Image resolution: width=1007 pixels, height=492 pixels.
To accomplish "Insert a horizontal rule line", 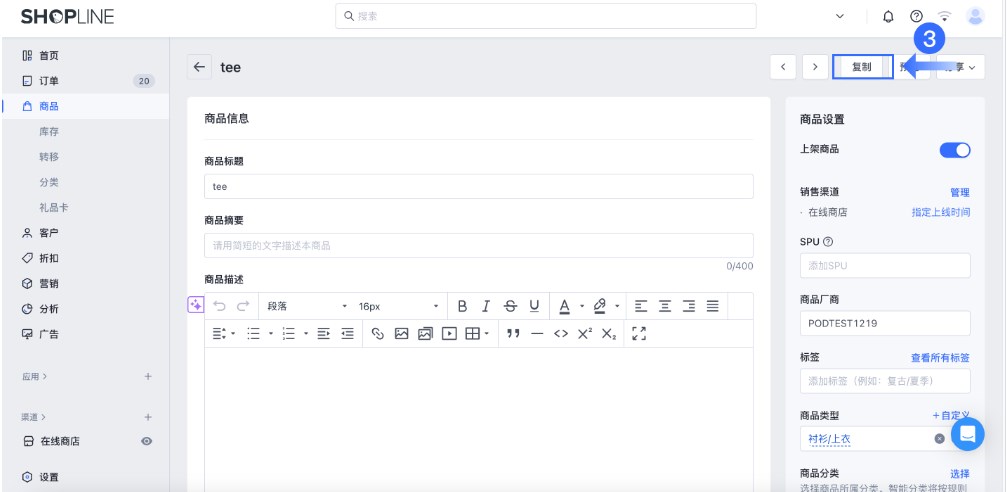I will click(537, 334).
